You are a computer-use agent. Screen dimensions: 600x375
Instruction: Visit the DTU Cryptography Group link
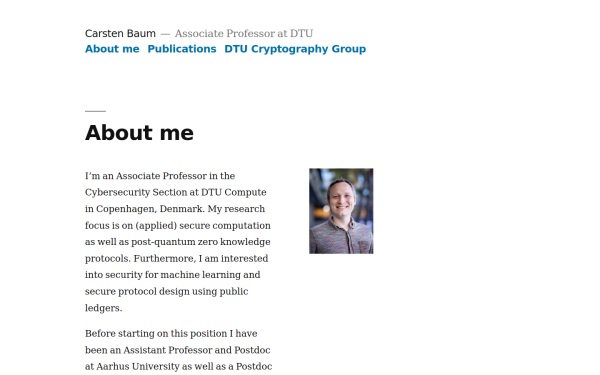295,49
